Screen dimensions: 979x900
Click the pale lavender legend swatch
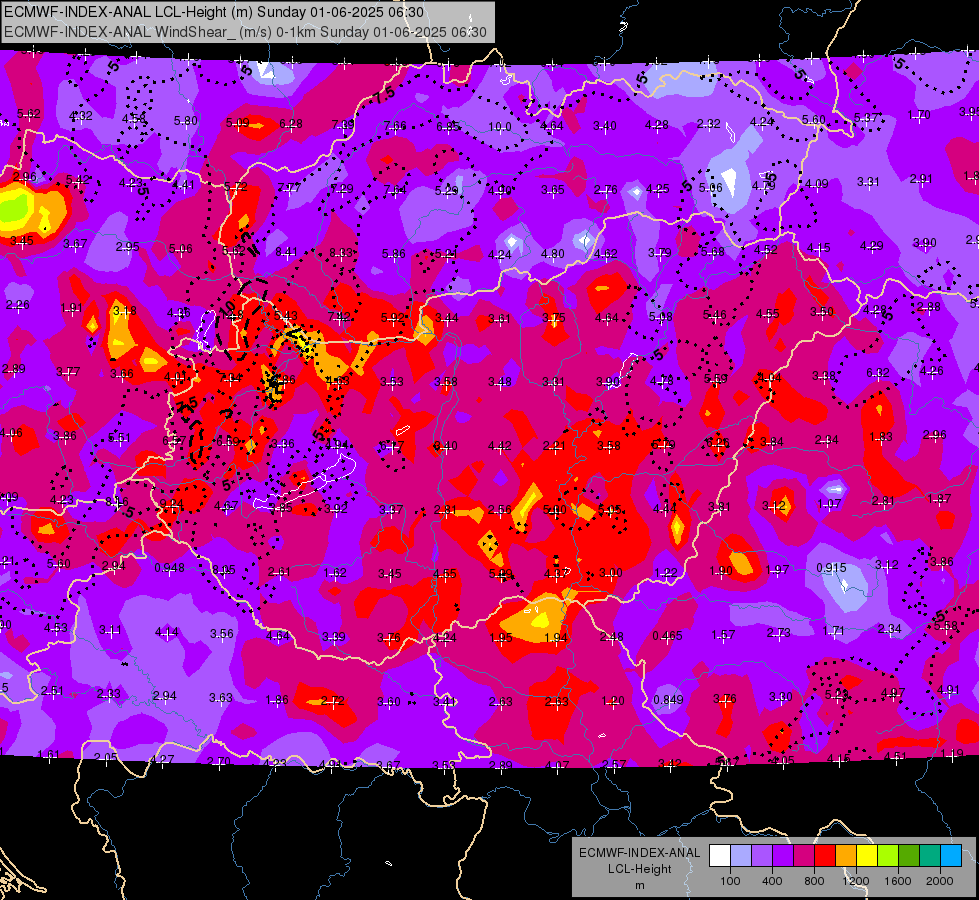click(741, 855)
